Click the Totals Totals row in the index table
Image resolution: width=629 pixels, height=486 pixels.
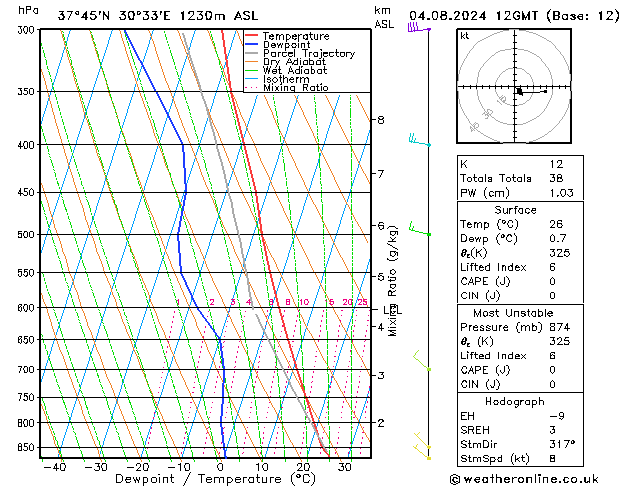492,178
